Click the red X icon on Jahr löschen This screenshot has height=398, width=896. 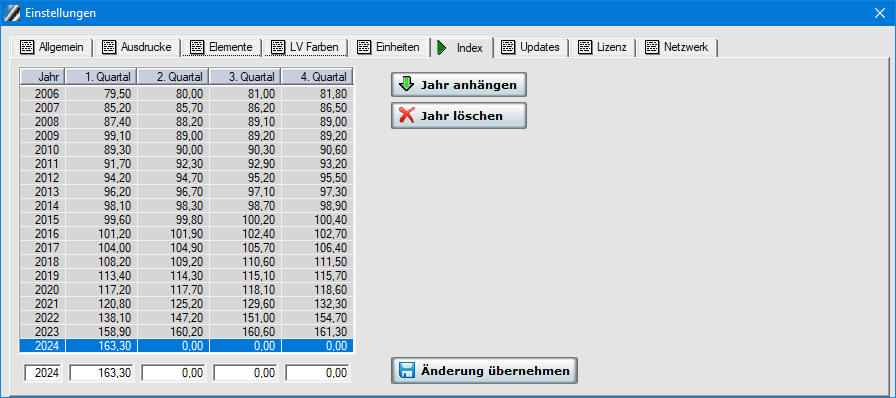click(406, 116)
